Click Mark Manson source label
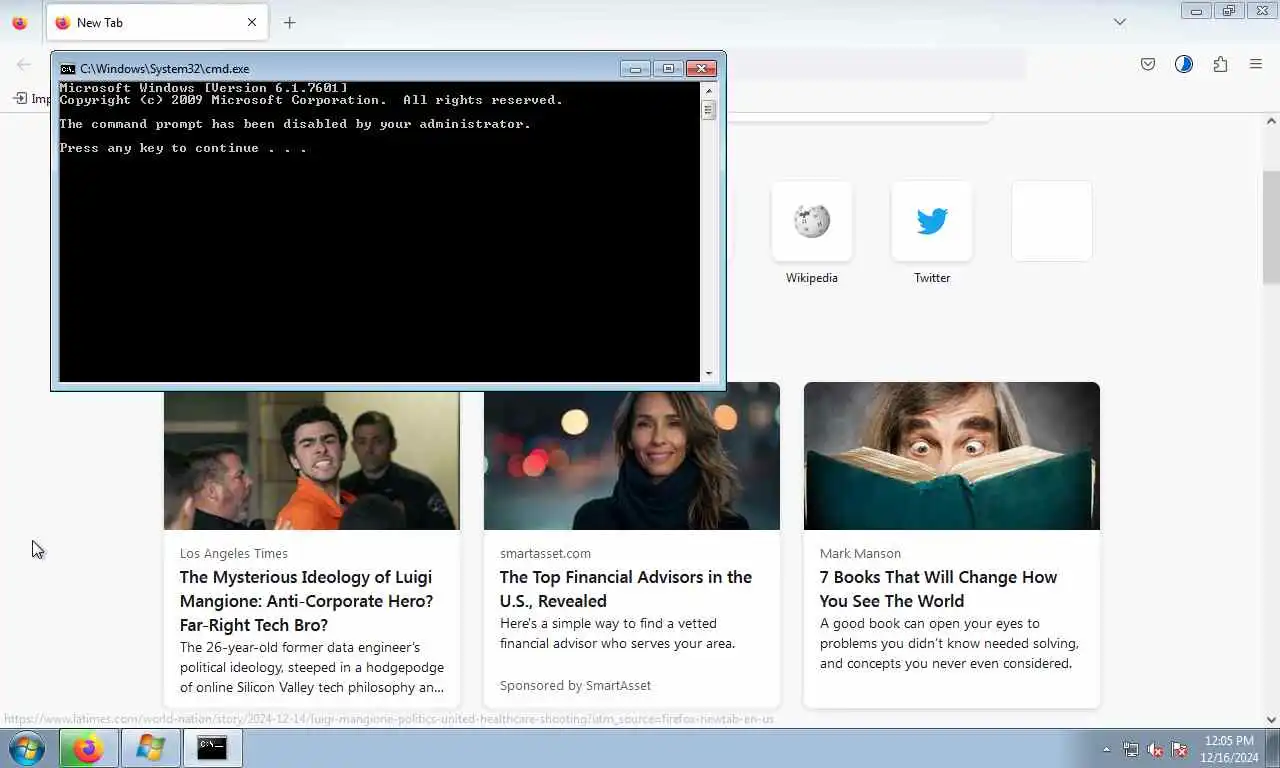This screenshot has width=1280, height=768. coord(860,553)
